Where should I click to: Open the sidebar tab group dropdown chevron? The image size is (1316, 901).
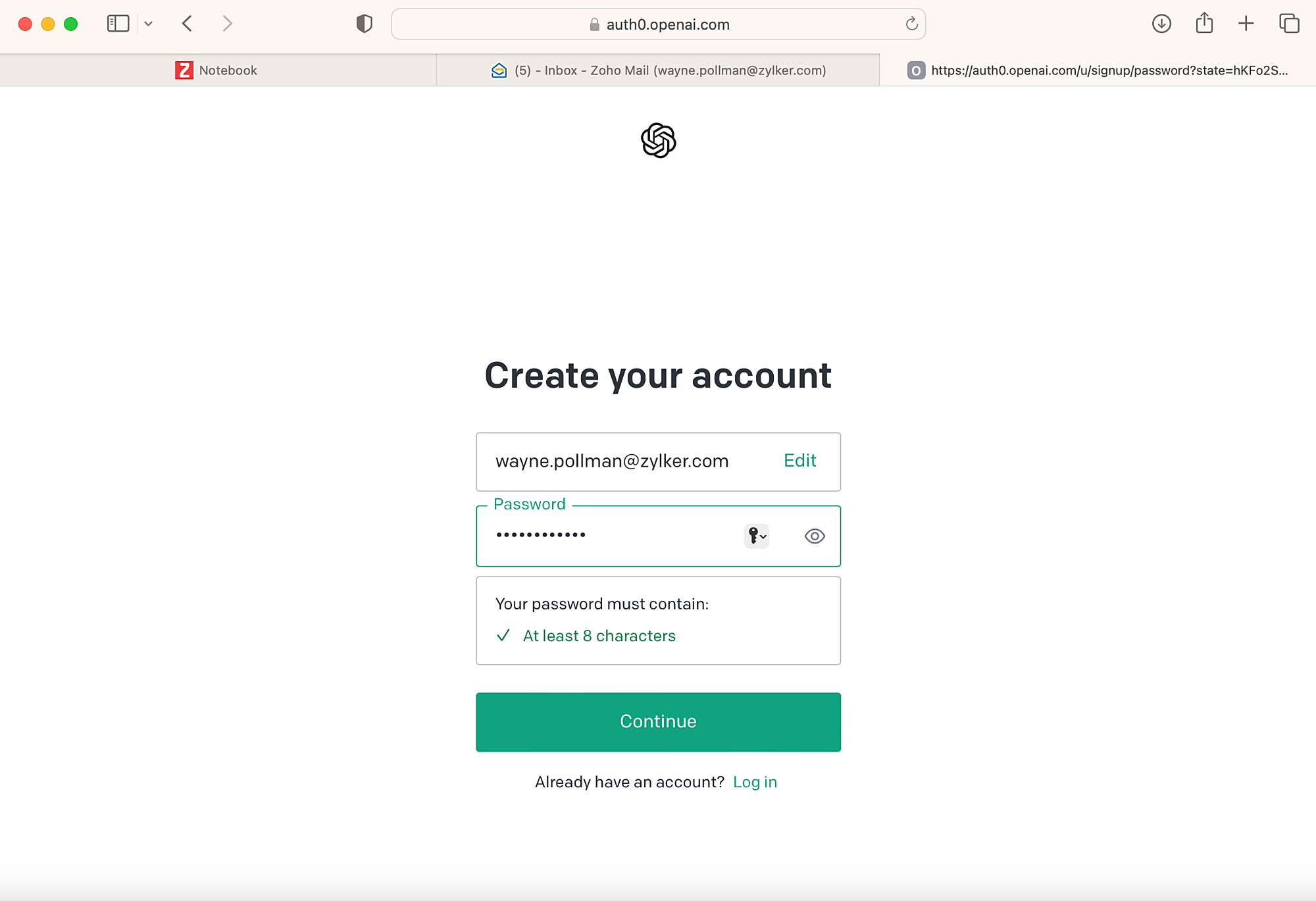(x=149, y=24)
